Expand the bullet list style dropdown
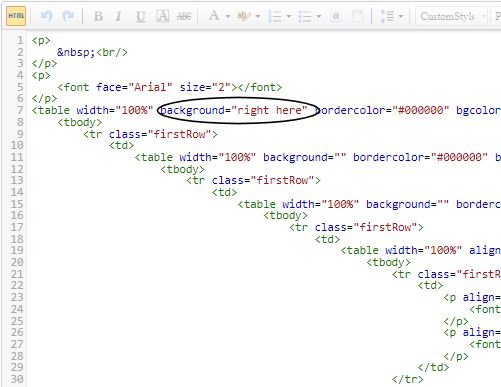The image size is (501, 387). coord(319,16)
